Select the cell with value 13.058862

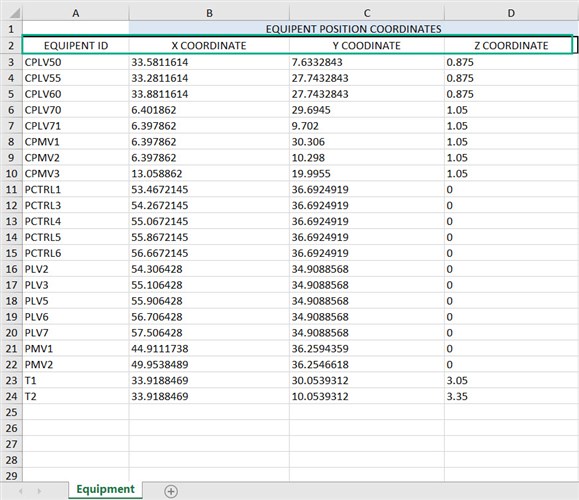pos(209,174)
